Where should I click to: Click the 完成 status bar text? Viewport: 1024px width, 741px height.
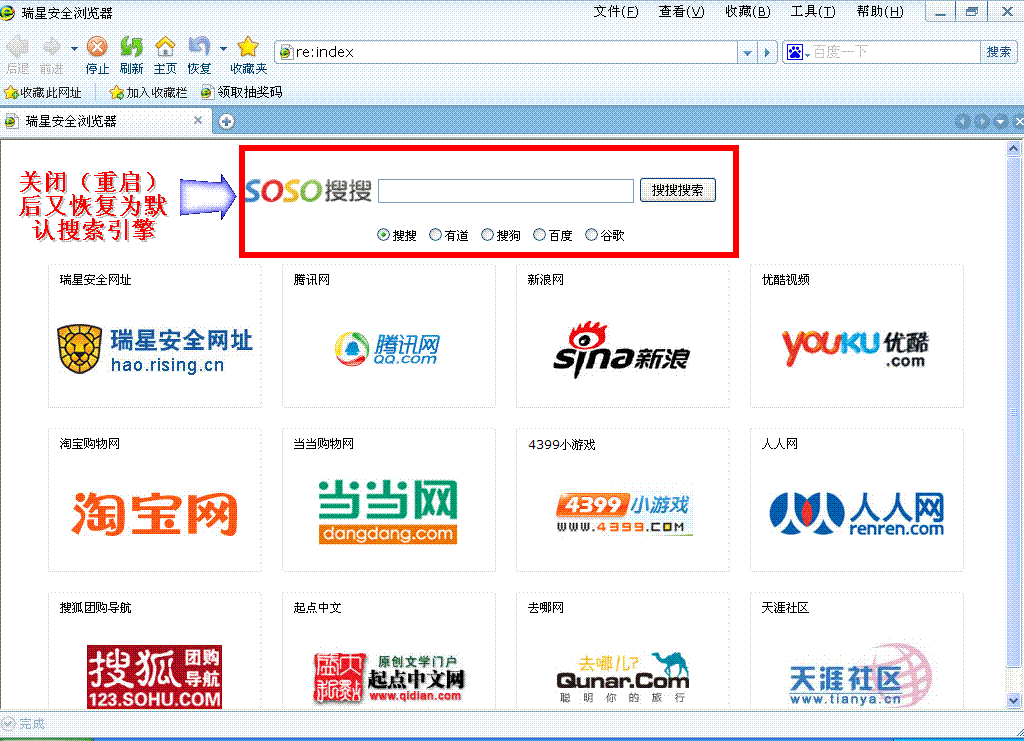(x=31, y=723)
